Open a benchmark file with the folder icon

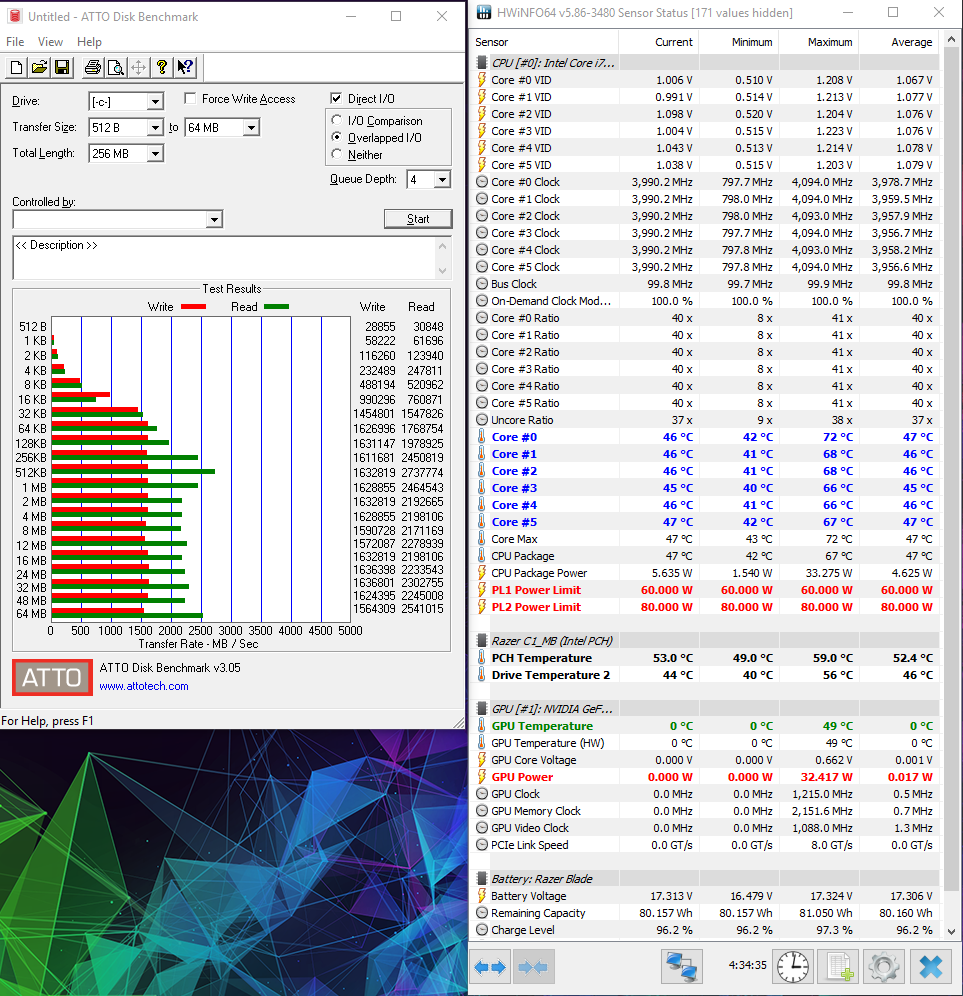pyautogui.click(x=39, y=67)
